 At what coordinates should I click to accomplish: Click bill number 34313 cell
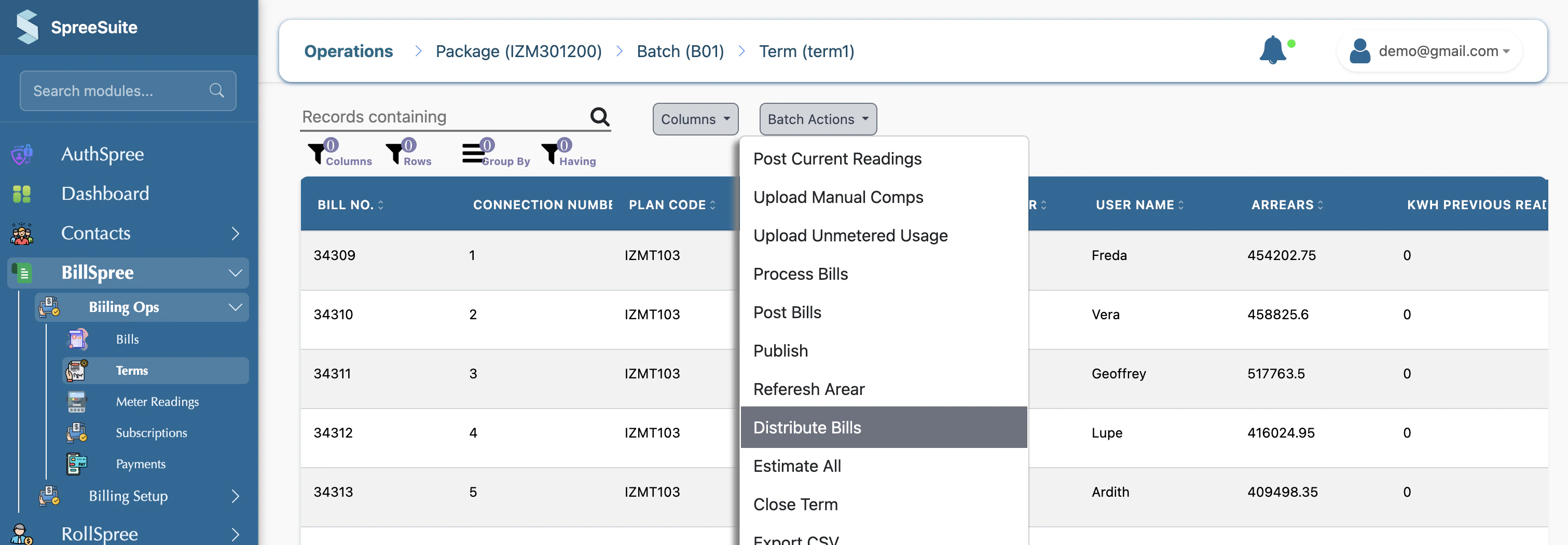coord(333,492)
